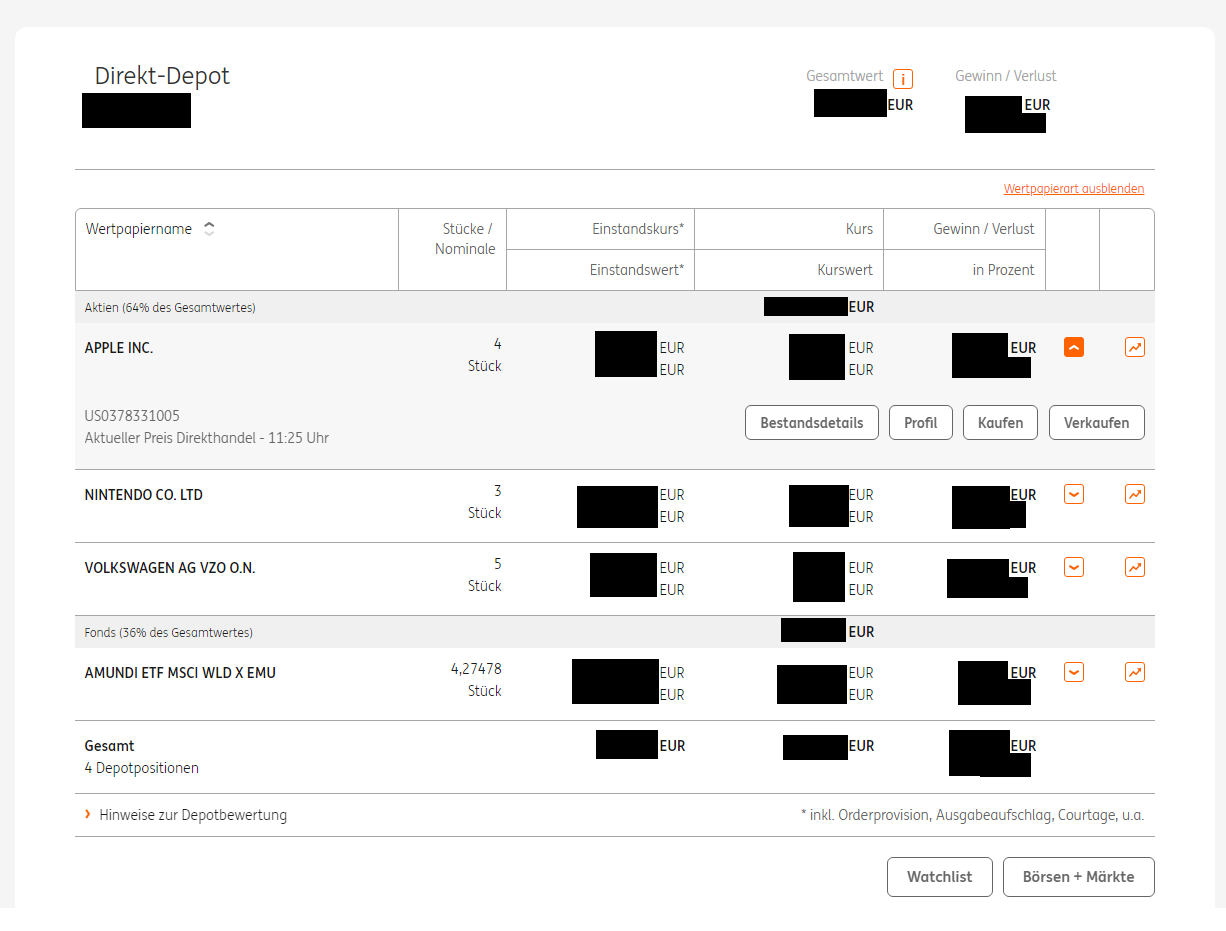Click Aktueller Preis Direkthandel - 11:25 Uhr
1226x931 pixels.
coord(207,438)
